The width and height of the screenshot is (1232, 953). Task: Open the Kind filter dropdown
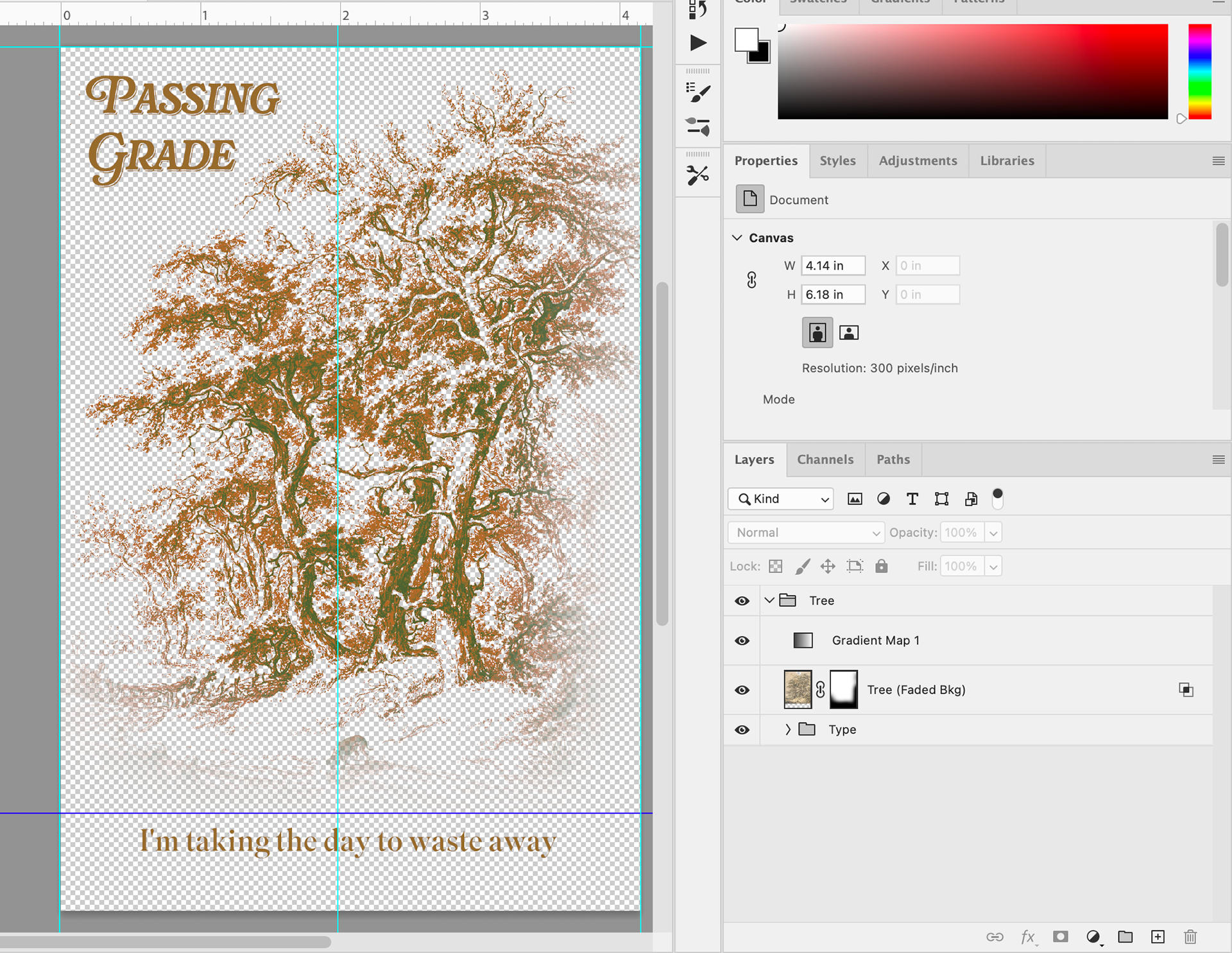(x=781, y=499)
